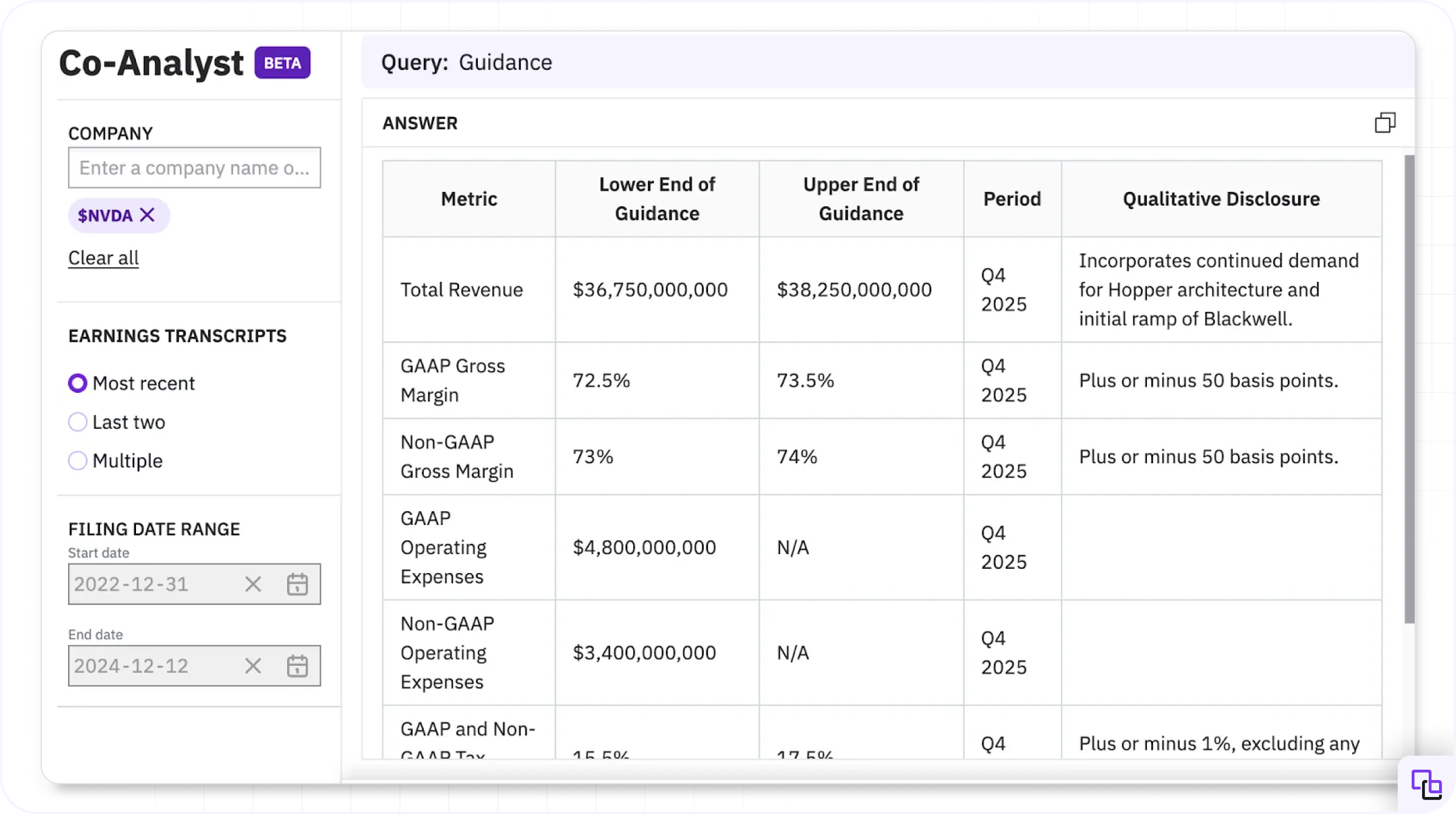
Task: Select the Last two transcripts option
Action: [x=78, y=422]
